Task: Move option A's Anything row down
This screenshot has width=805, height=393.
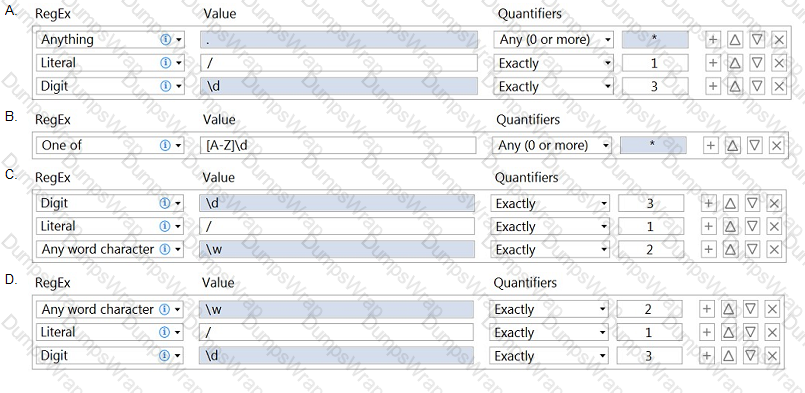Action: point(757,40)
